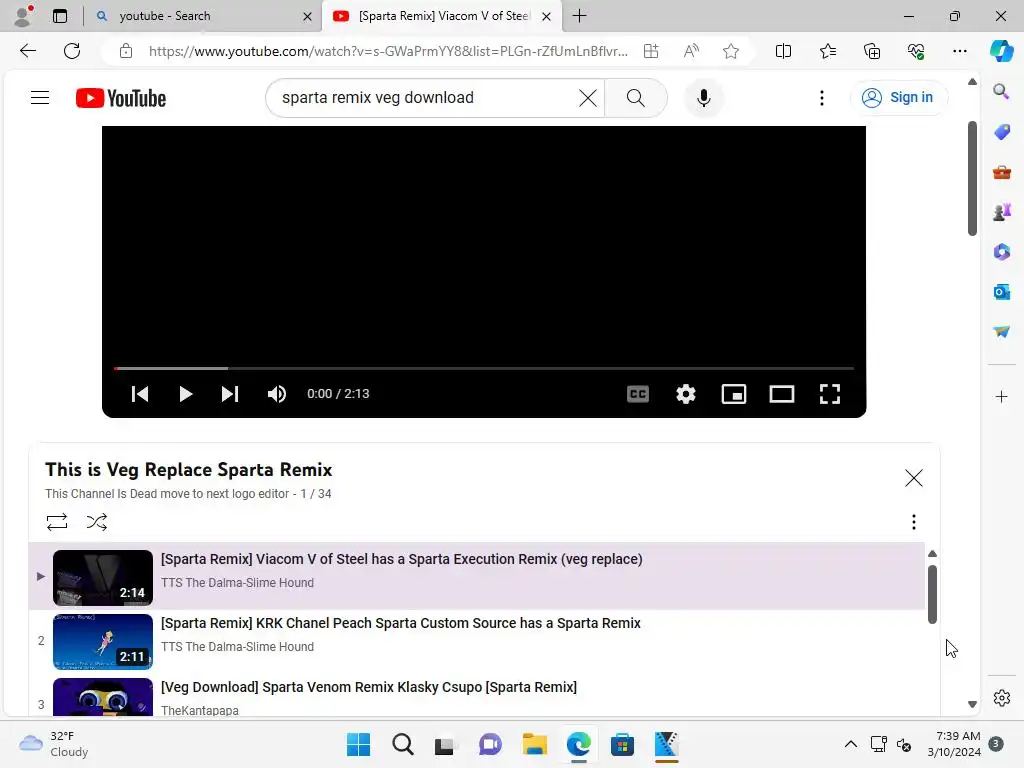Open the app available icon in address bar

651,51
